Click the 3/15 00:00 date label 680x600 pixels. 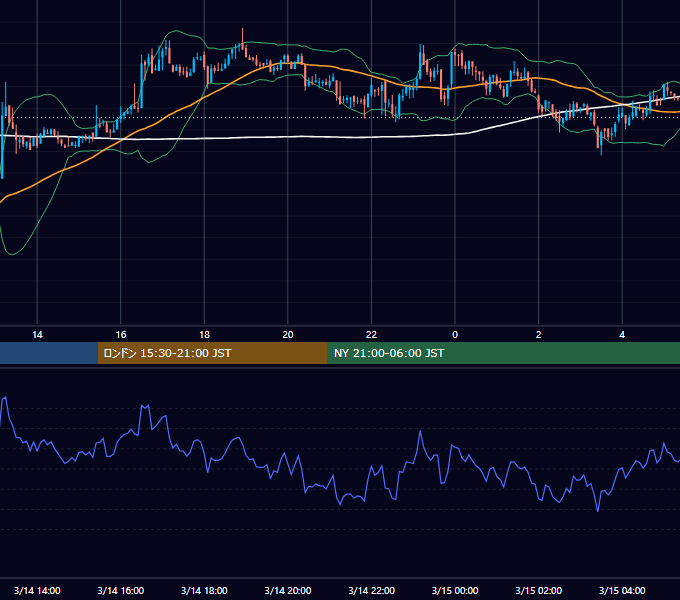coord(455,590)
